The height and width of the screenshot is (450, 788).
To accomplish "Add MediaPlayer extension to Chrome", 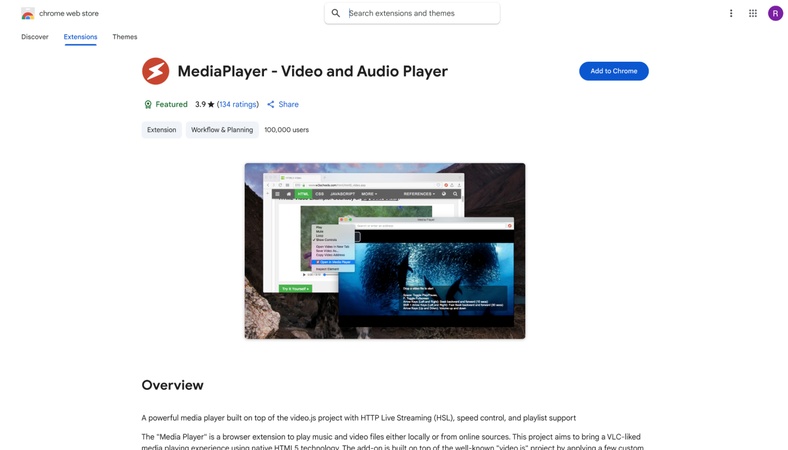I will 614,71.
